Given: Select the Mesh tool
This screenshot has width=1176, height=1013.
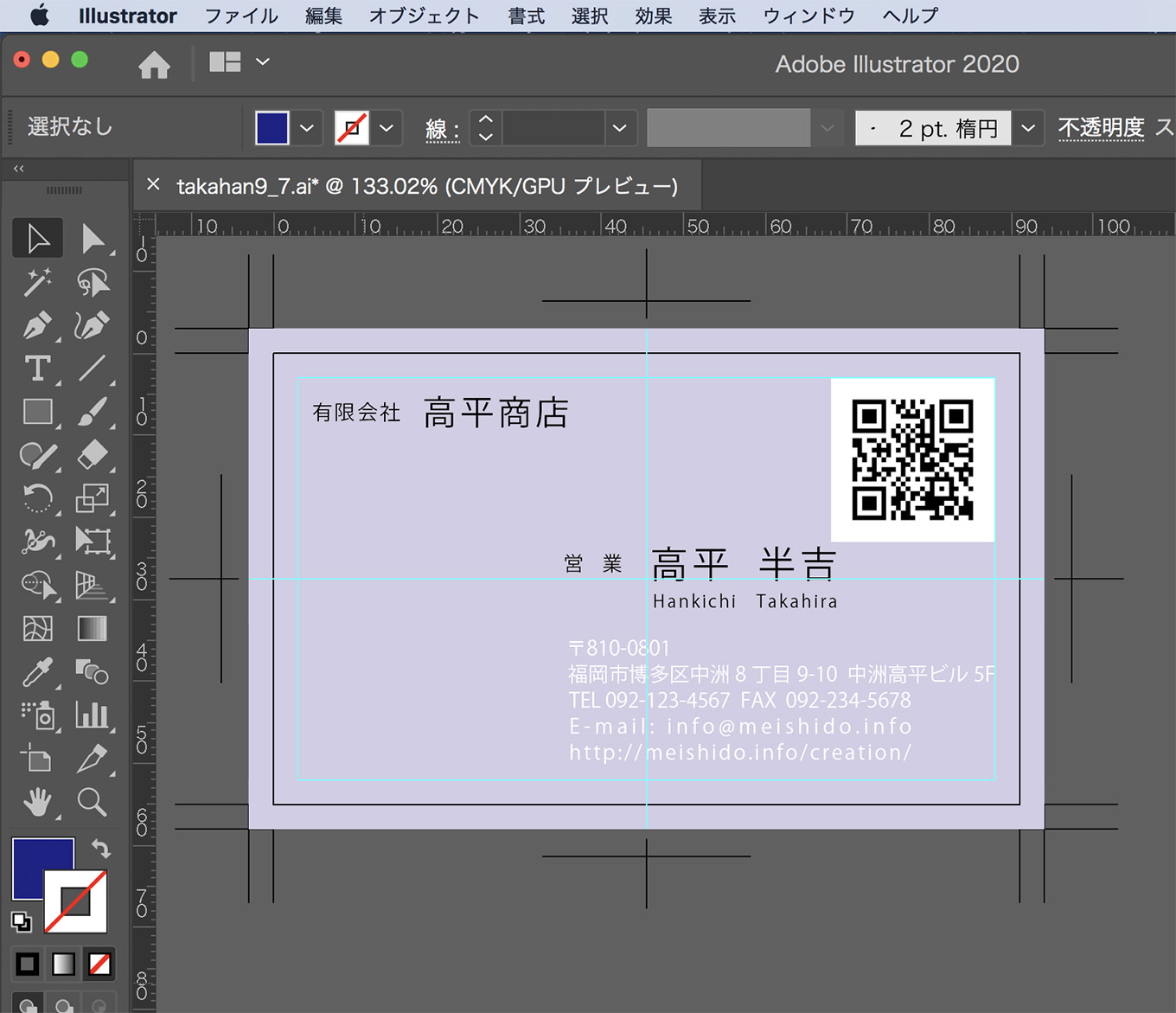Looking at the screenshot, I should click(37, 628).
